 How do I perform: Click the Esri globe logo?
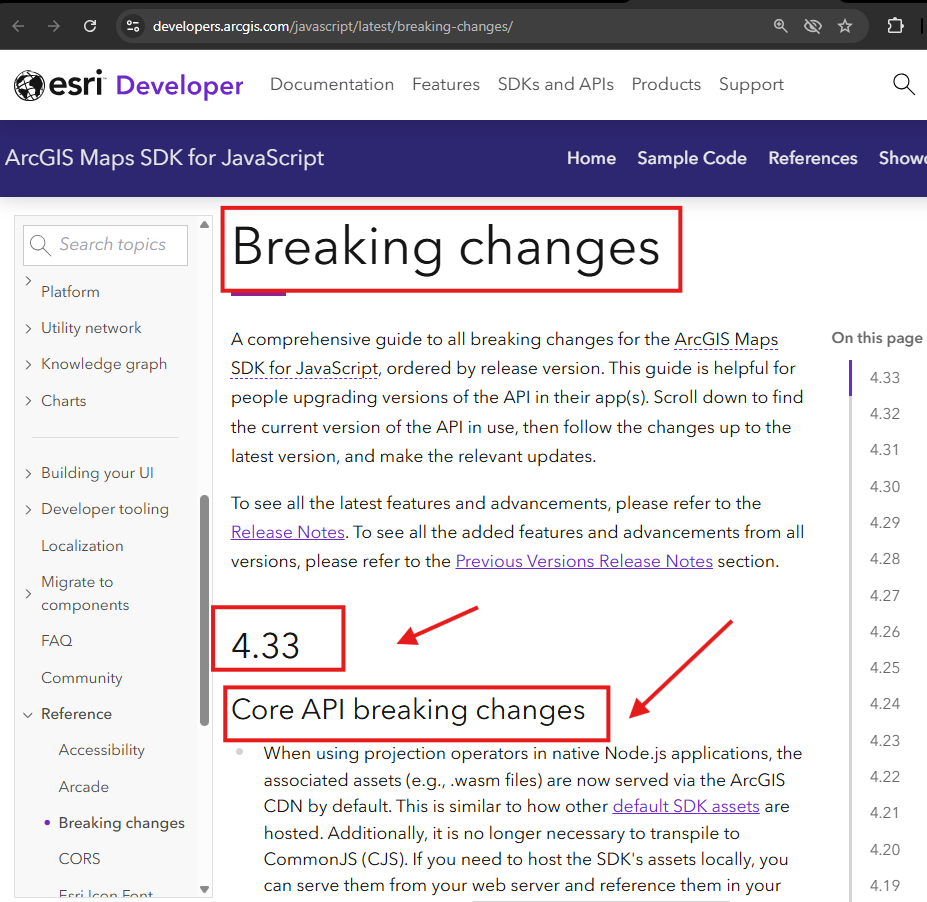[x=29, y=86]
